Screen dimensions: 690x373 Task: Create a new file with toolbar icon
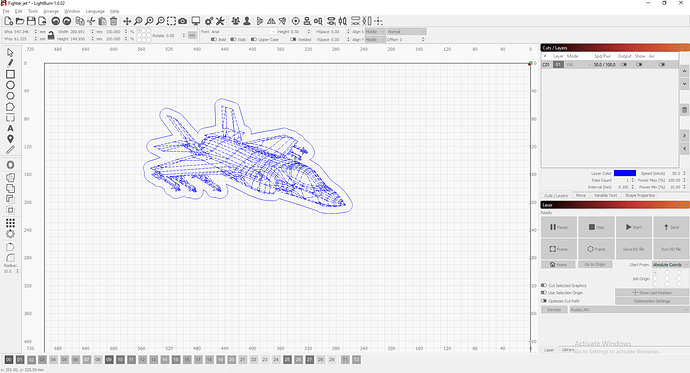(x=8, y=21)
